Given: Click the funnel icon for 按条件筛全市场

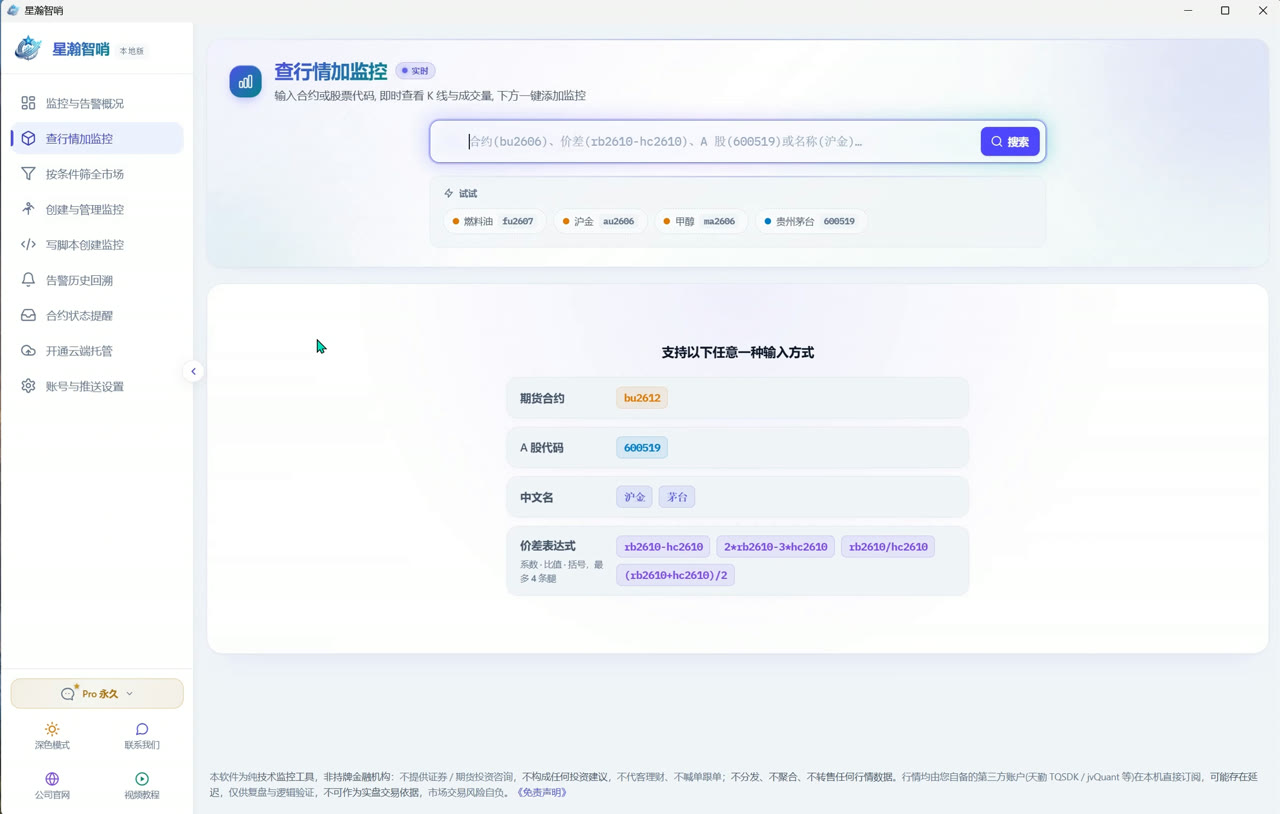Looking at the screenshot, I should pos(28,174).
